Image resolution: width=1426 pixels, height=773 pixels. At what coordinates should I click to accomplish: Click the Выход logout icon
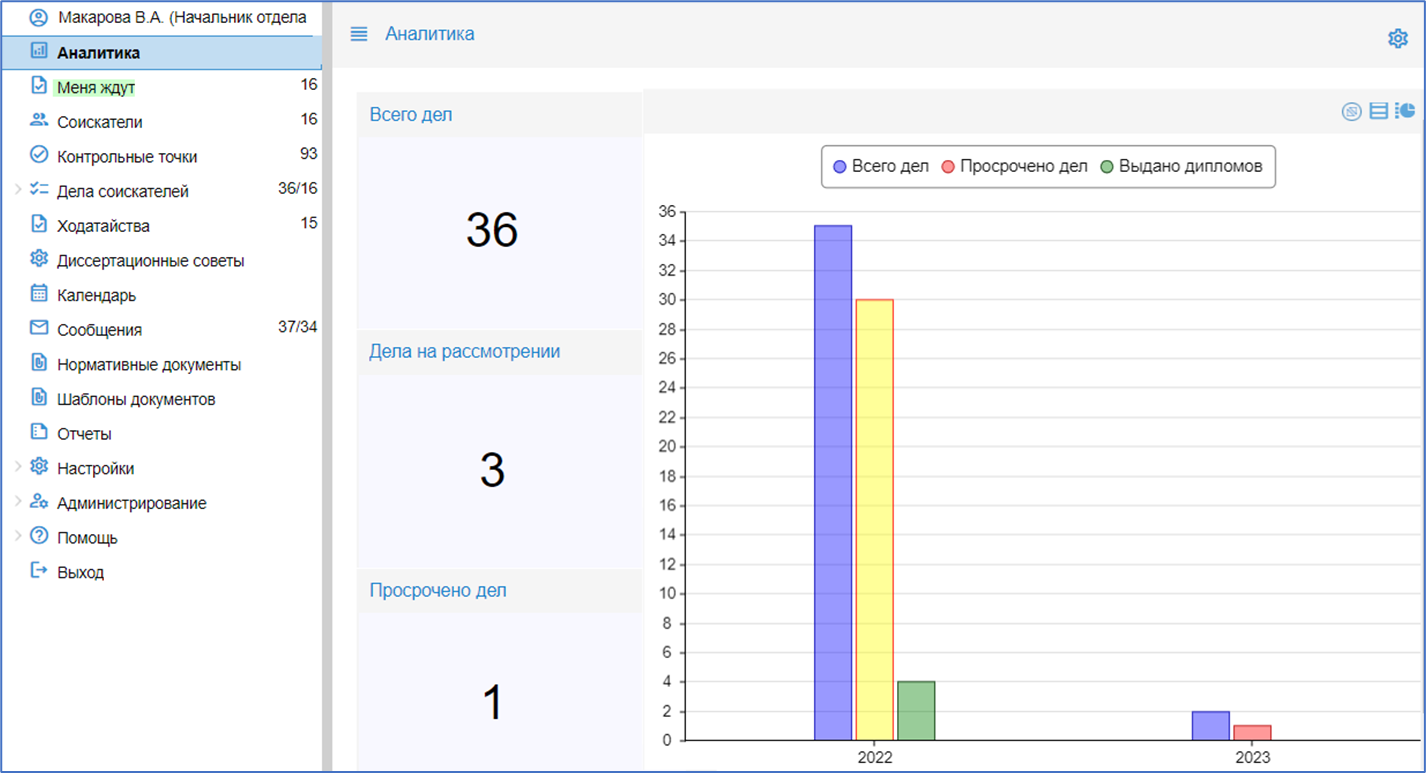[39, 571]
